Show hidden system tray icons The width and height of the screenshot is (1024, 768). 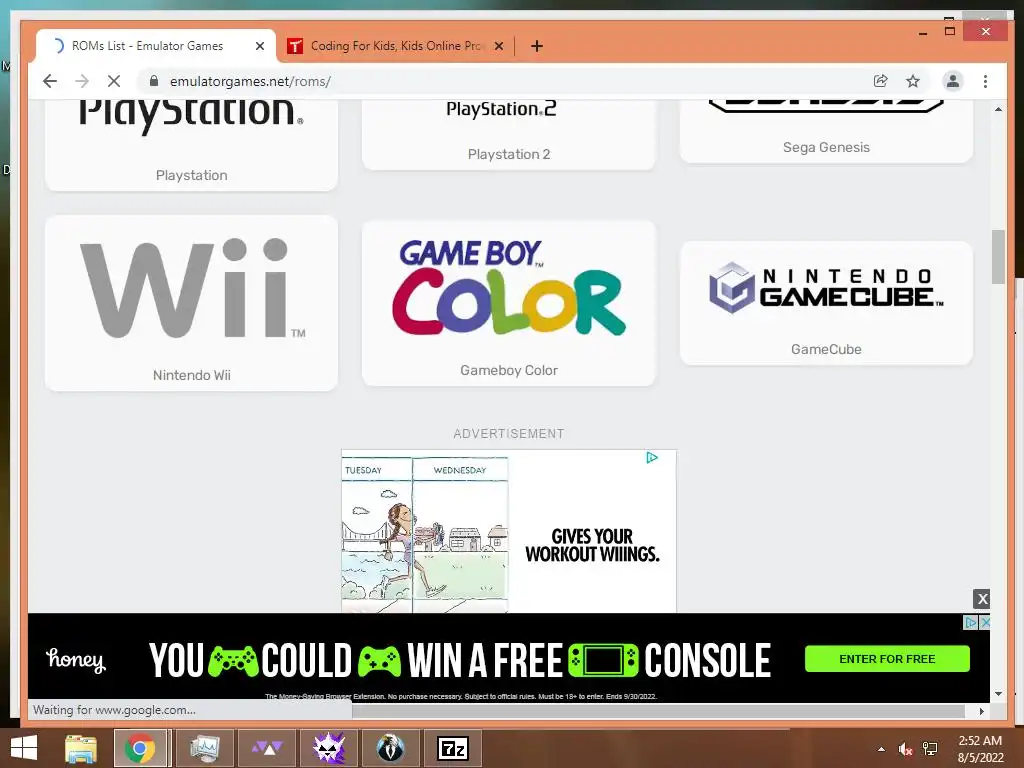click(881, 749)
